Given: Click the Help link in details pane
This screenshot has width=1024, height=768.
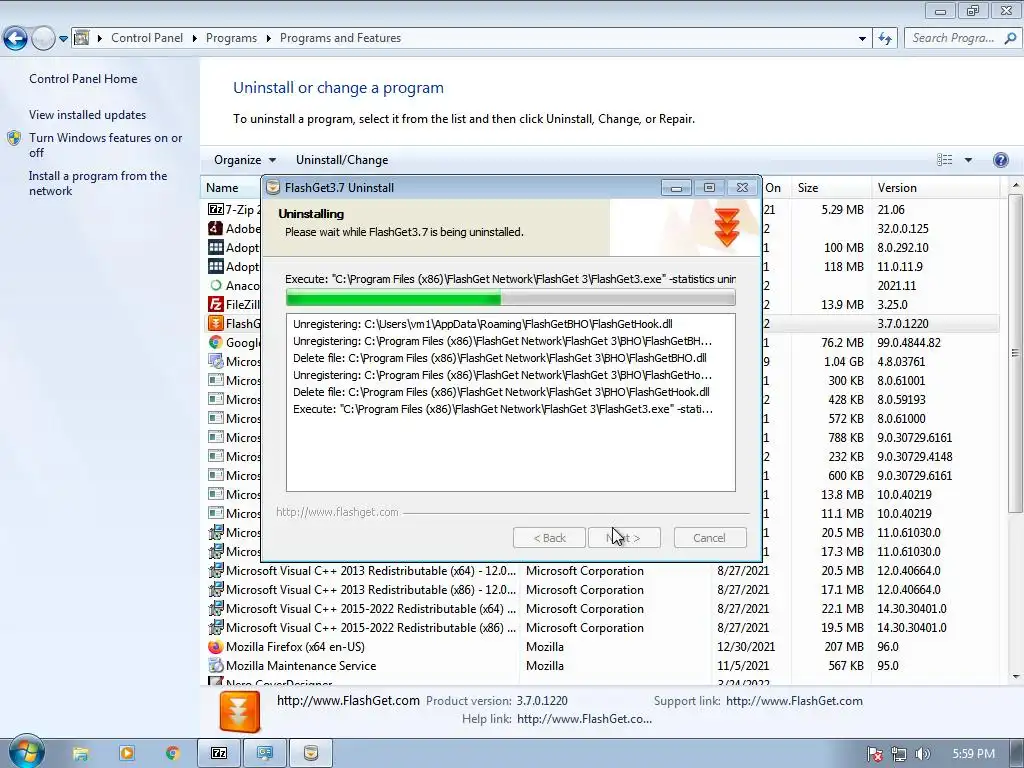Looking at the screenshot, I should [584, 719].
